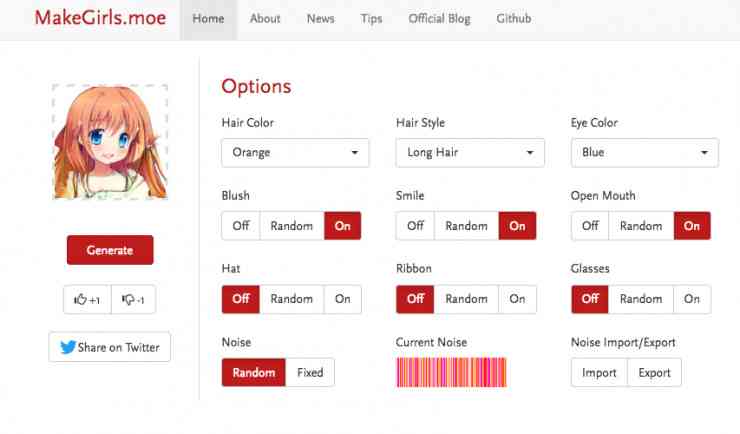Set Glasses to Random
Screen dimensions: 740x434
click(x=641, y=299)
